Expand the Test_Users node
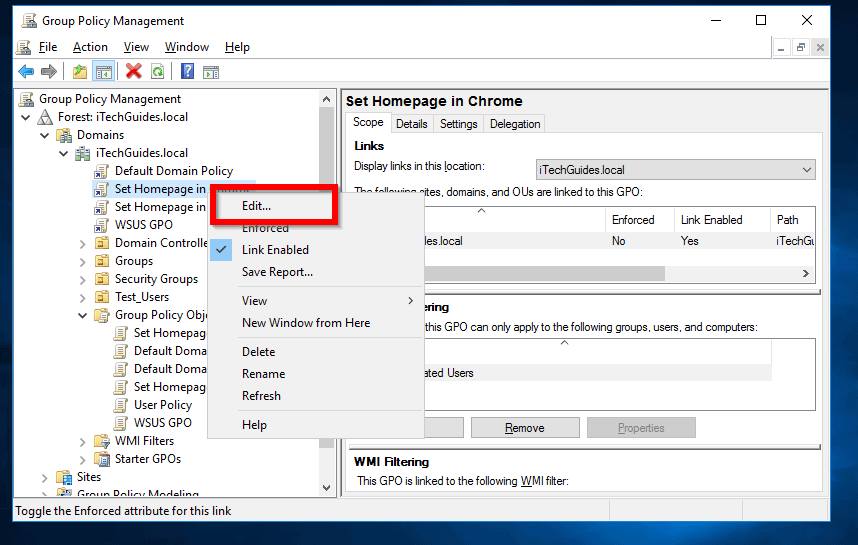This screenshot has width=858, height=545. click(83, 298)
